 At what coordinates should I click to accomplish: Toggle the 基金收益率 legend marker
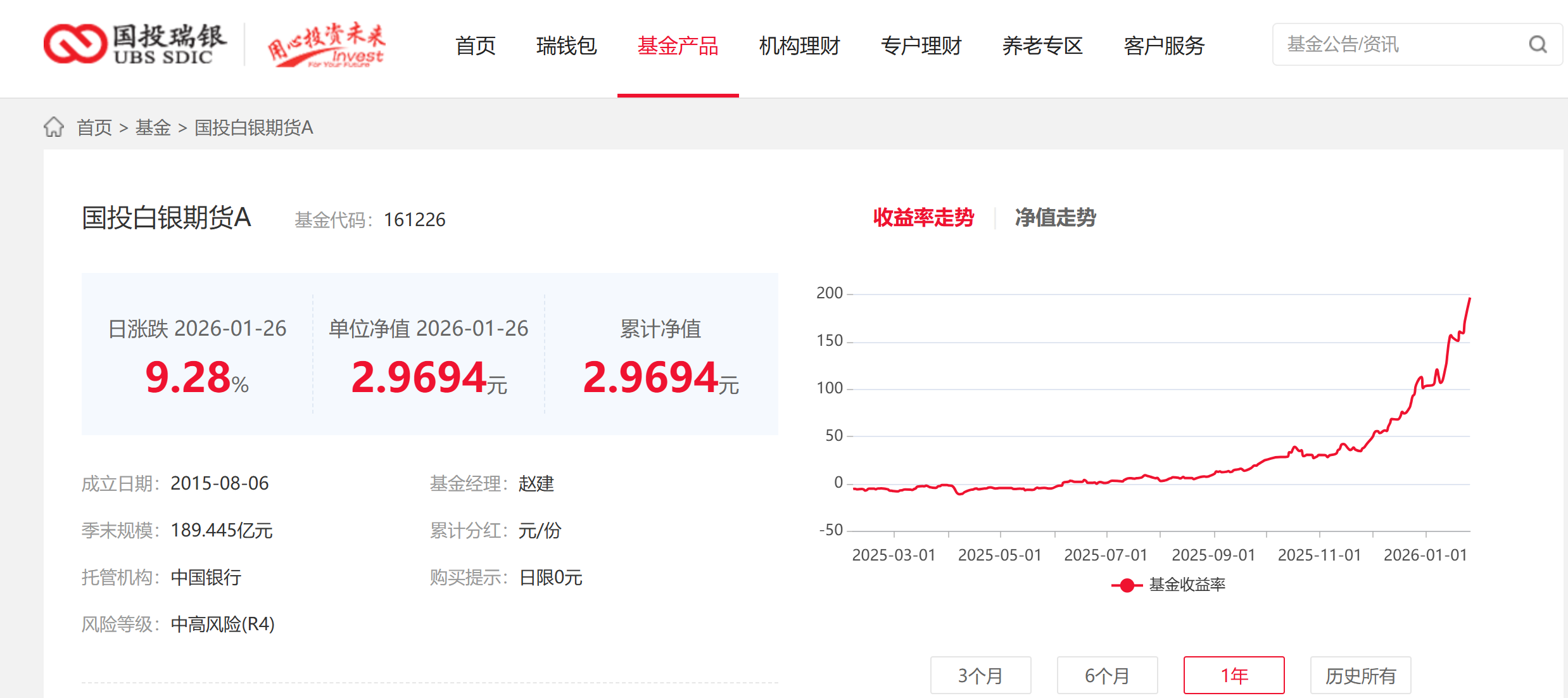tap(1127, 585)
